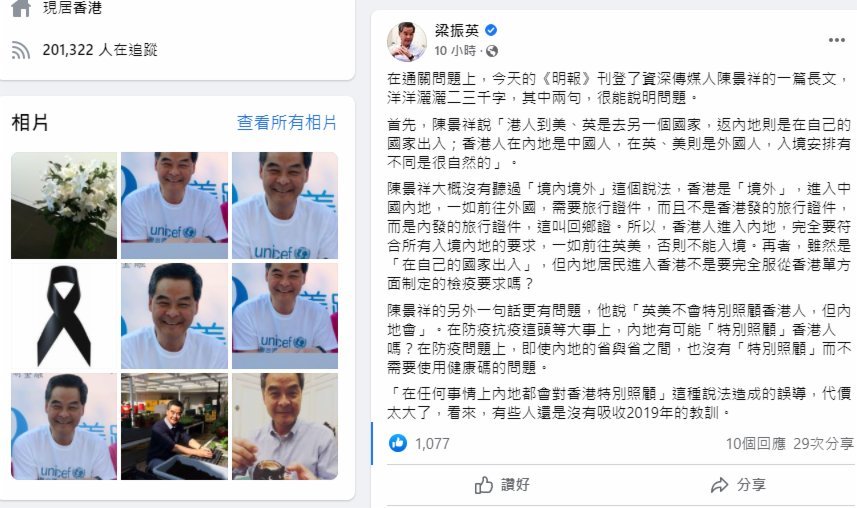Image resolution: width=857 pixels, height=508 pixels.
Task: Click the blue thumbs-up reaction icon beside 1,077
Action: (x=398, y=443)
